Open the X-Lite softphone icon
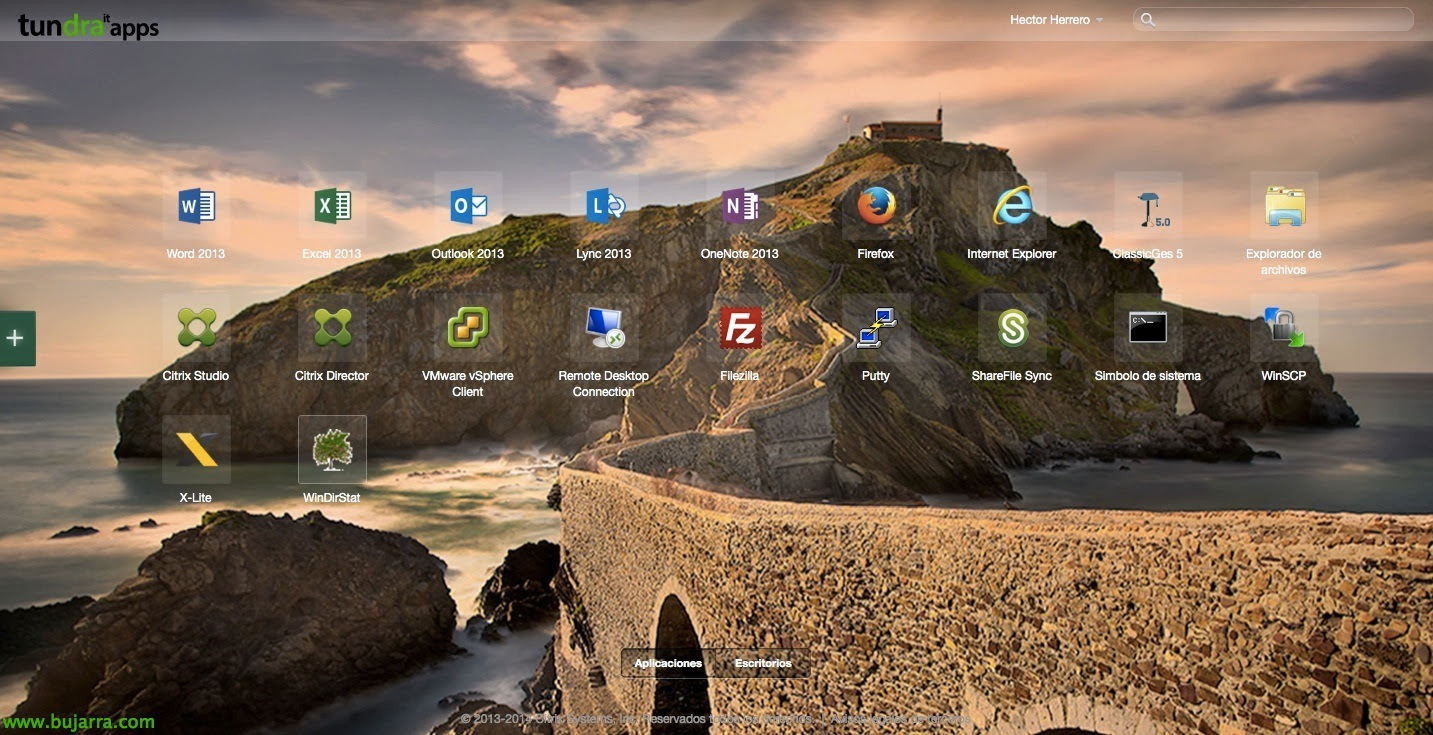 196,450
